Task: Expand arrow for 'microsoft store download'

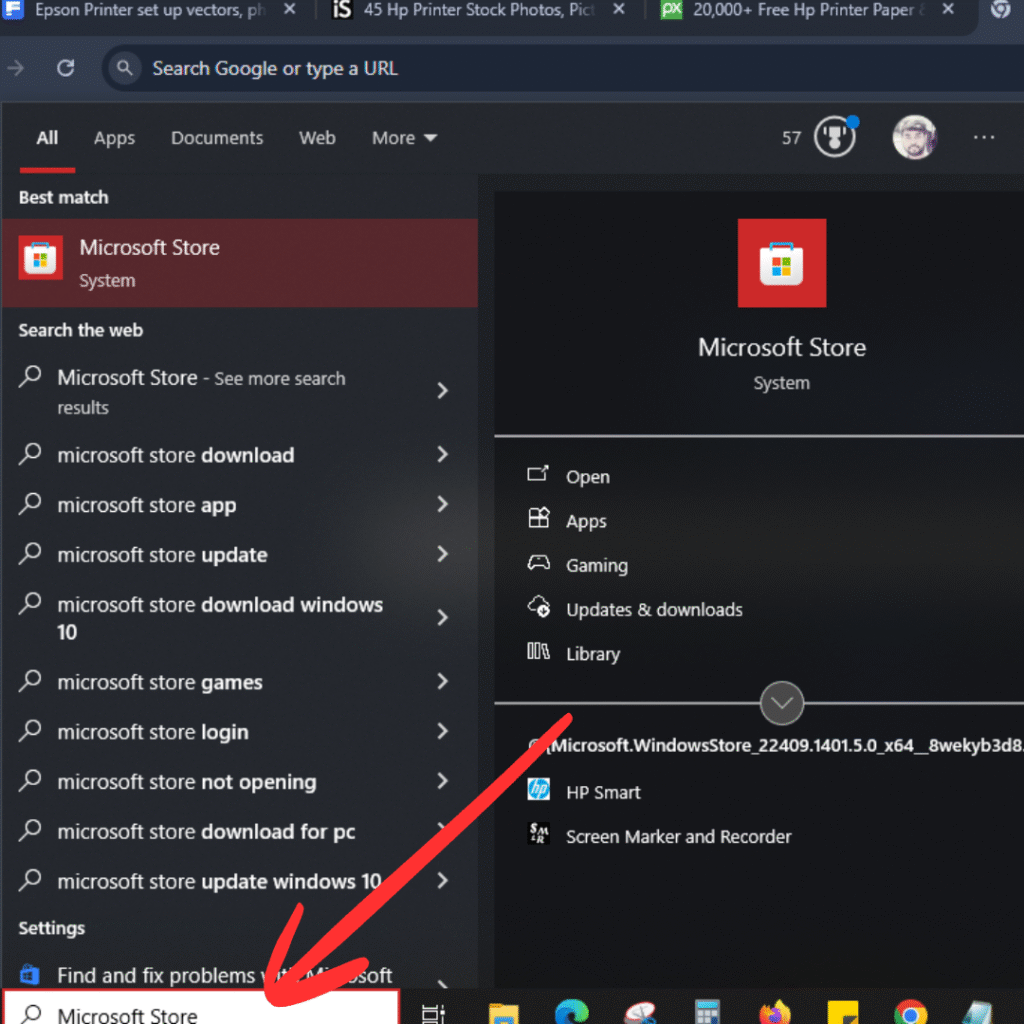Action: pyautogui.click(x=443, y=455)
